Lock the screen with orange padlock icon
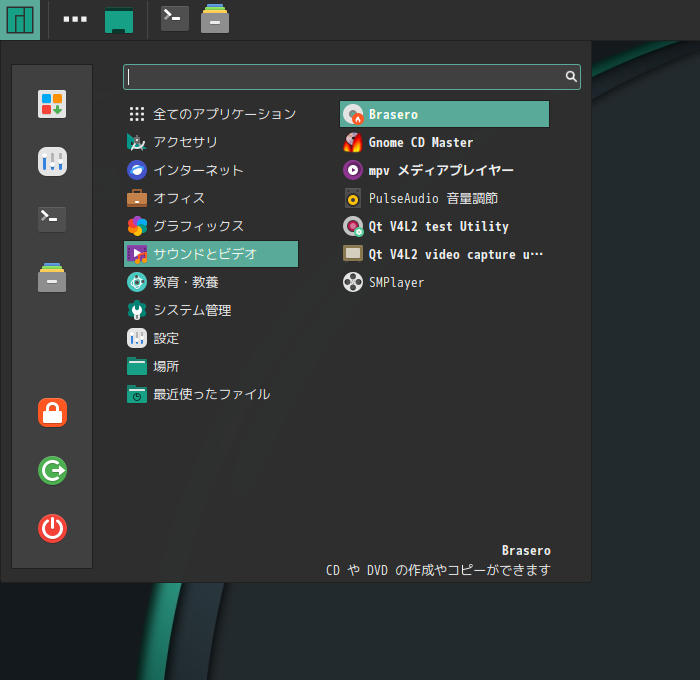 [52, 413]
